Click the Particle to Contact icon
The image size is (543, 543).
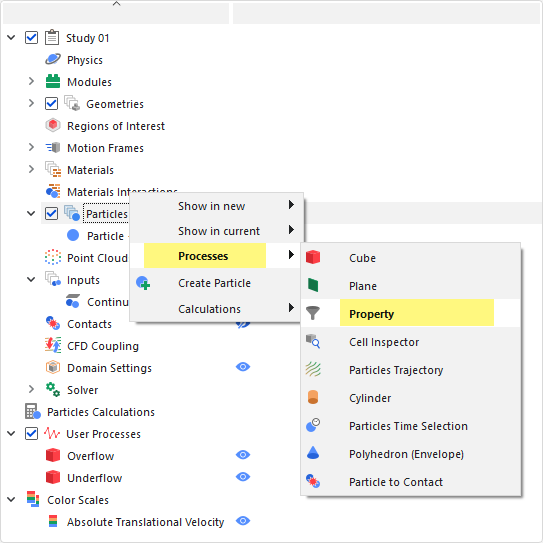[x=313, y=481]
